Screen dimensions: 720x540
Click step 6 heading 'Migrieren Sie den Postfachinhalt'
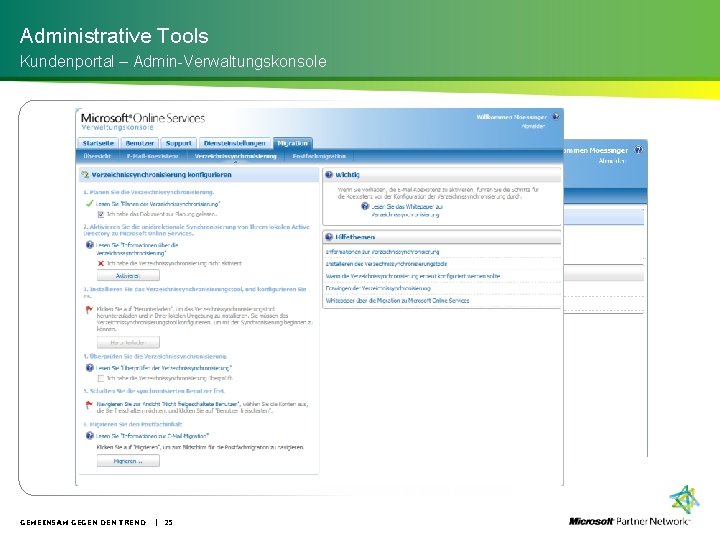click(133, 424)
